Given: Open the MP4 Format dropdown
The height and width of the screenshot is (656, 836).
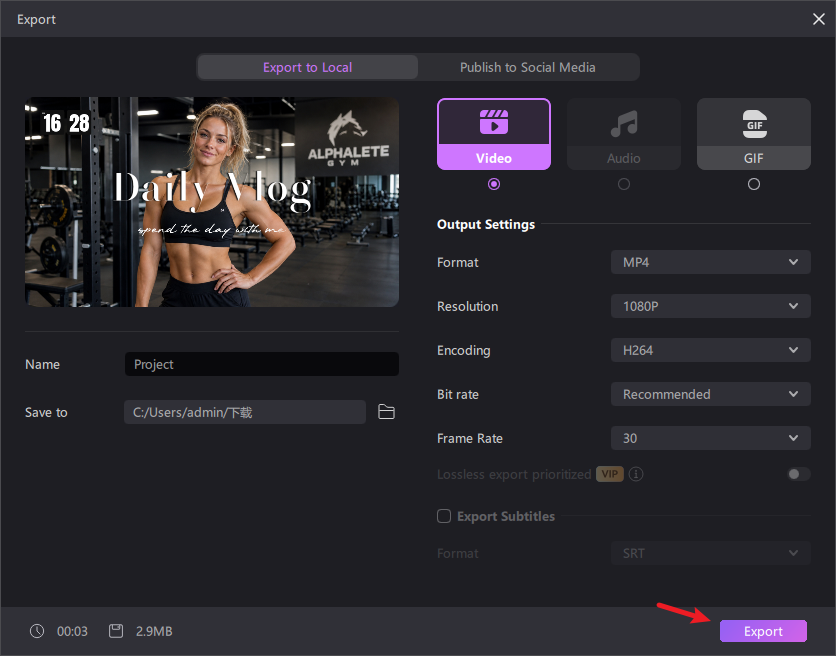Looking at the screenshot, I should pyautogui.click(x=711, y=262).
